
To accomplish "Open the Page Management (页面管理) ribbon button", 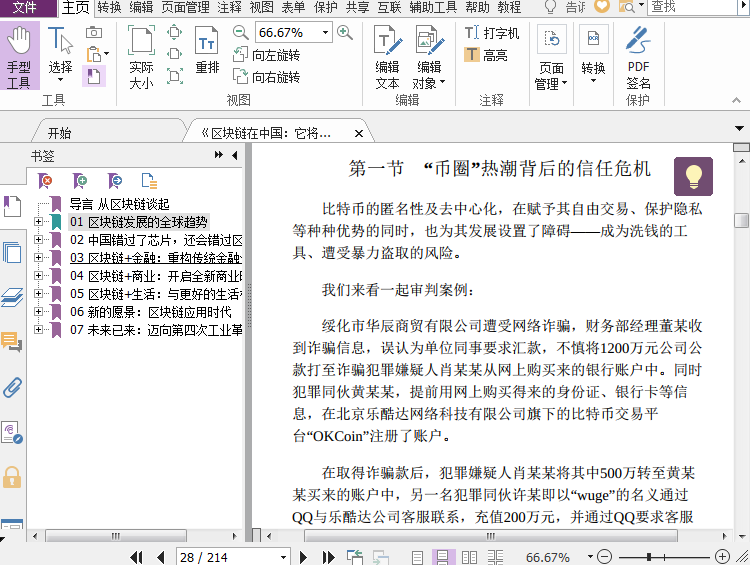I will click(x=551, y=57).
